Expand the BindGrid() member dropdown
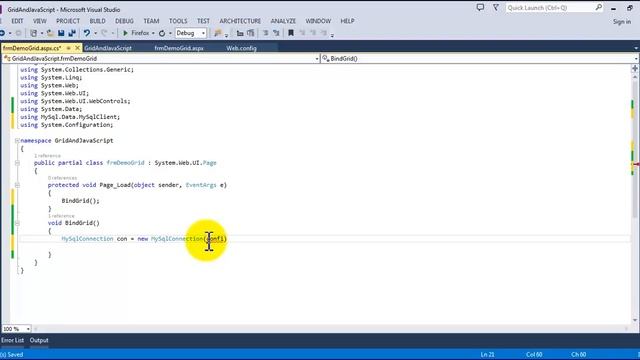The image size is (640, 360). click(637, 59)
